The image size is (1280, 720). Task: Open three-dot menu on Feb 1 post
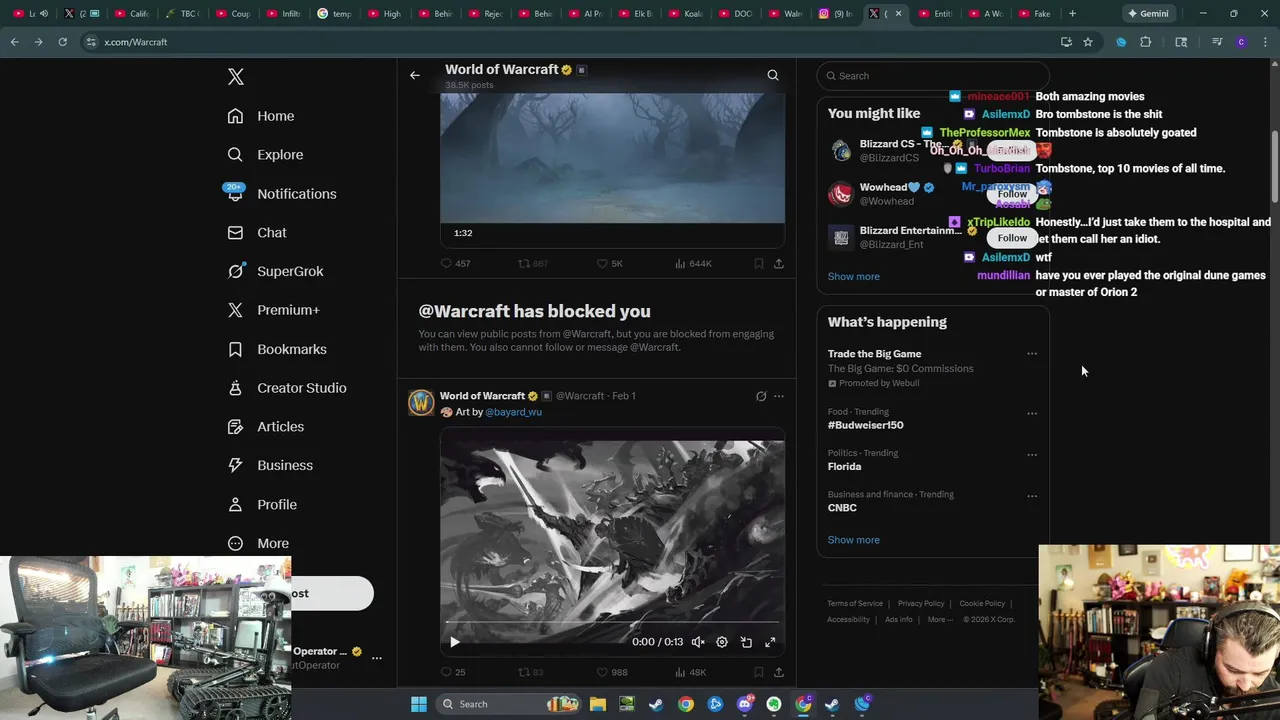pyautogui.click(x=779, y=396)
